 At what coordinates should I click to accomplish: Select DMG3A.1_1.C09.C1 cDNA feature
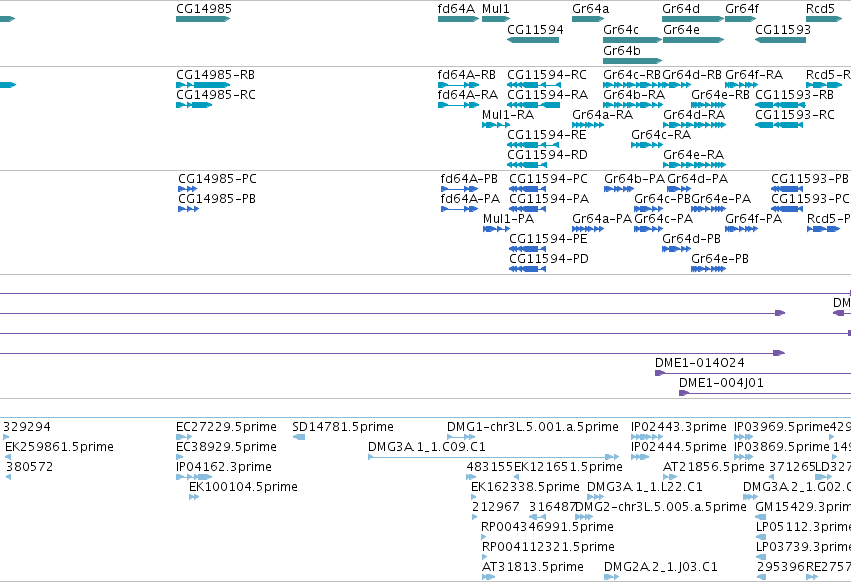click(493, 457)
